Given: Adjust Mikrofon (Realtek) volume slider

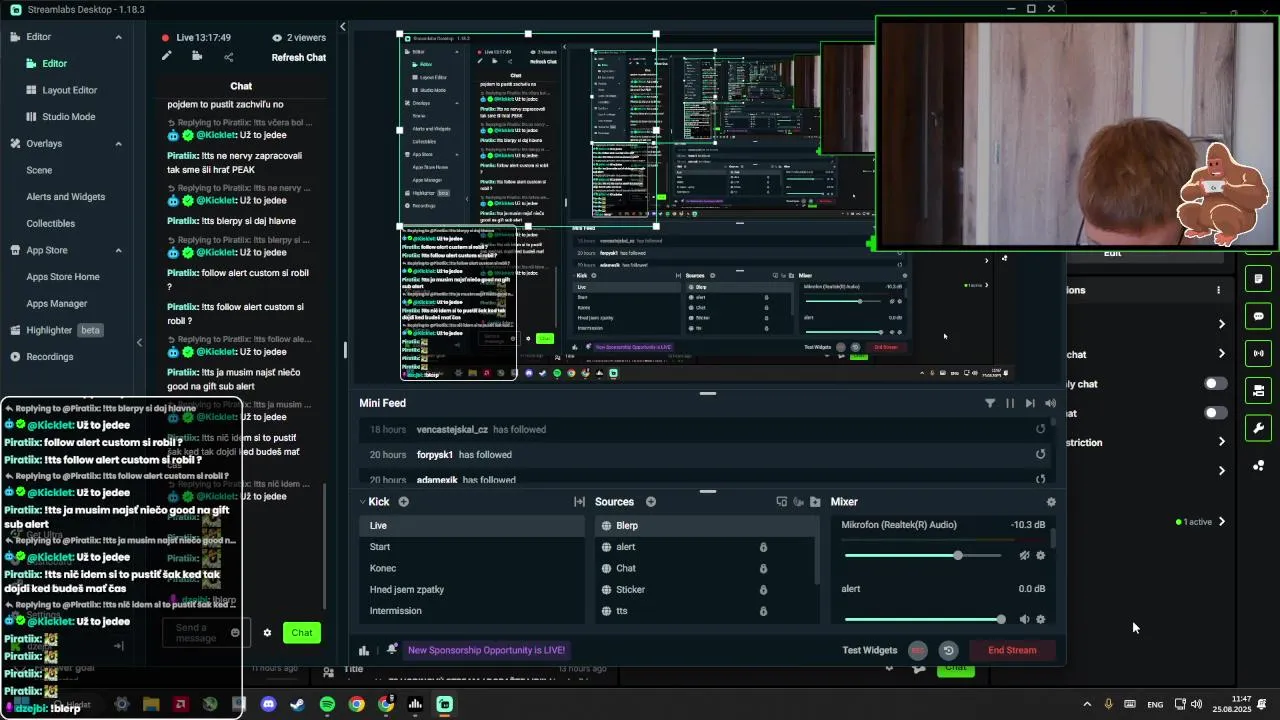Looking at the screenshot, I should [923, 555].
